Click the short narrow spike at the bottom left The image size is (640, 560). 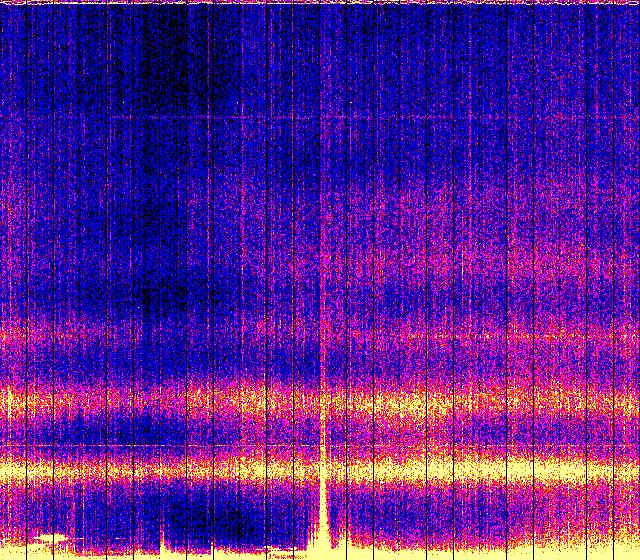coord(163,530)
